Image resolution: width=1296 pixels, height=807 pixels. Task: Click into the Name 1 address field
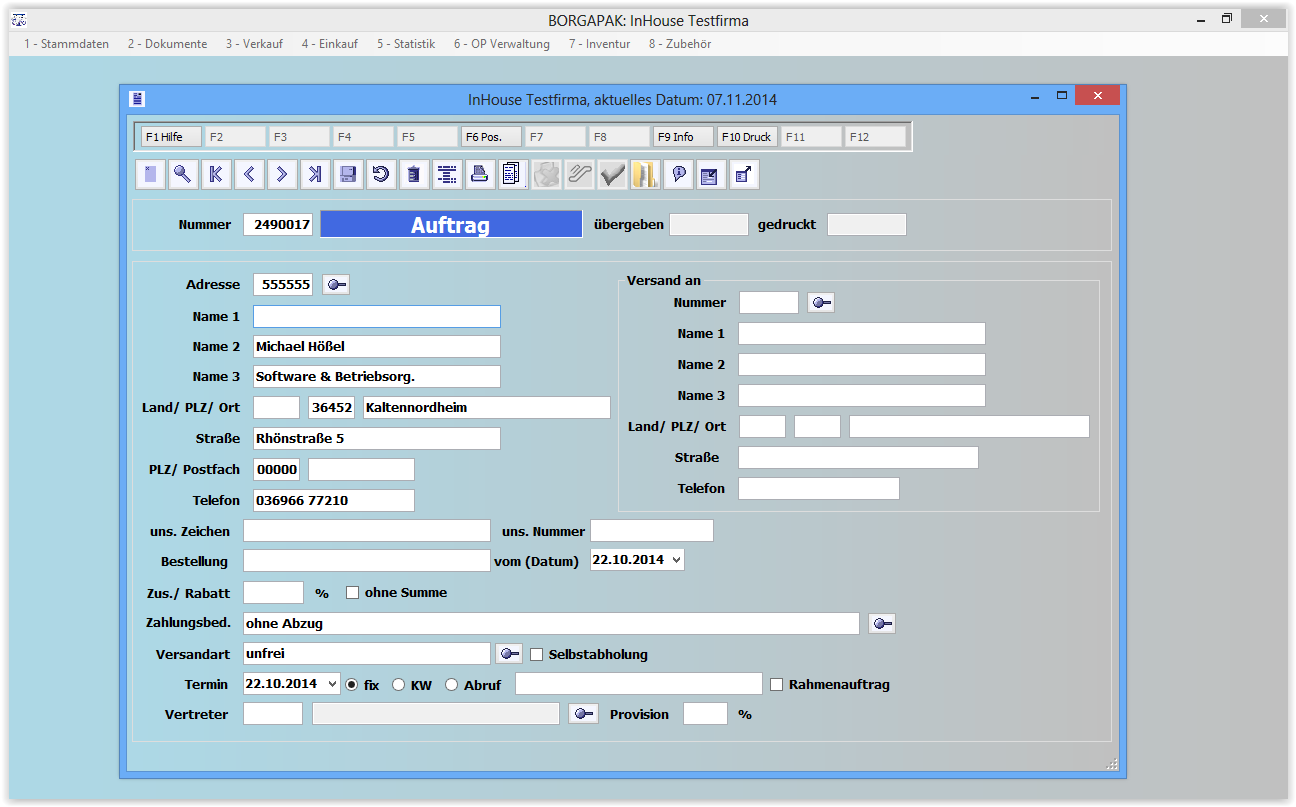(x=376, y=317)
